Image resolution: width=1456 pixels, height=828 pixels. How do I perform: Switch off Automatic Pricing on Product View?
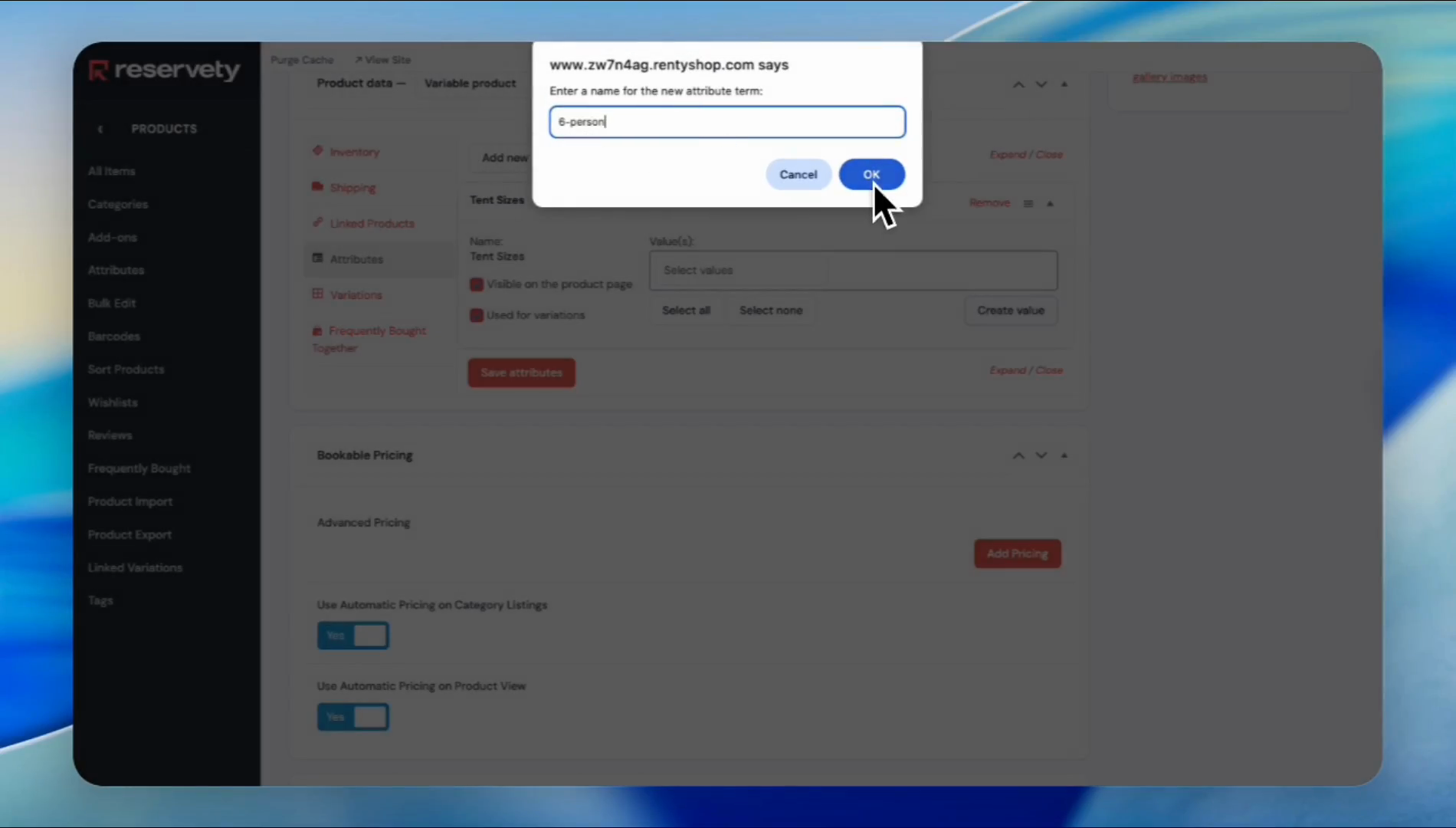353,717
